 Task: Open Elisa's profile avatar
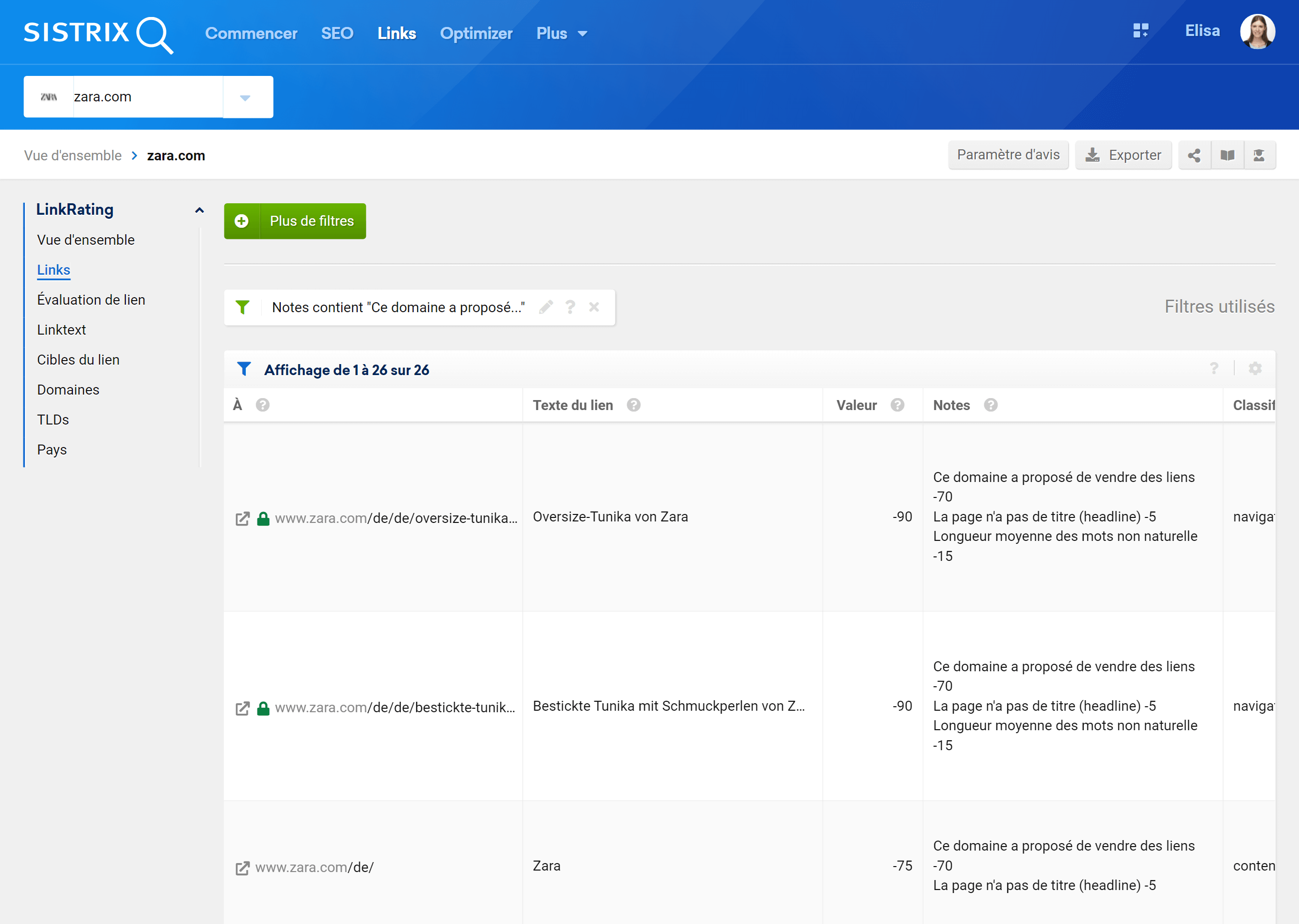coord(1258,31)
